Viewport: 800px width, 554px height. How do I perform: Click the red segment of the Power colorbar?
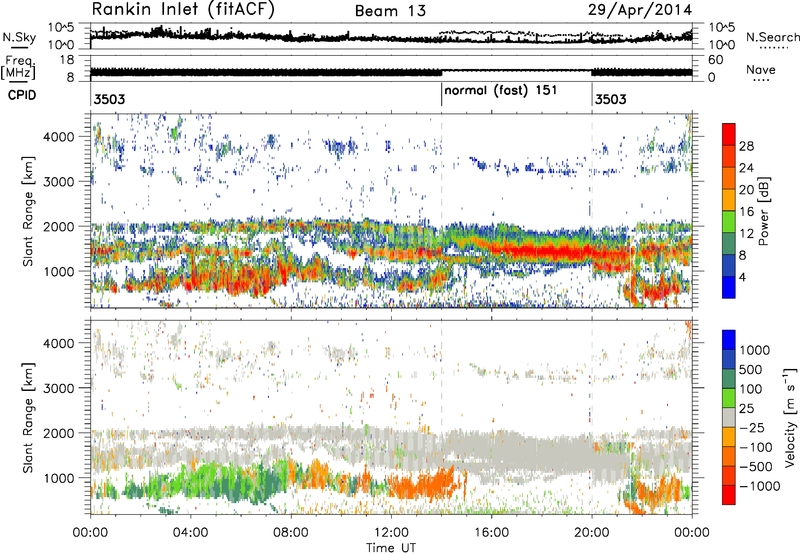pyautogui.click(x=729, y=134)
